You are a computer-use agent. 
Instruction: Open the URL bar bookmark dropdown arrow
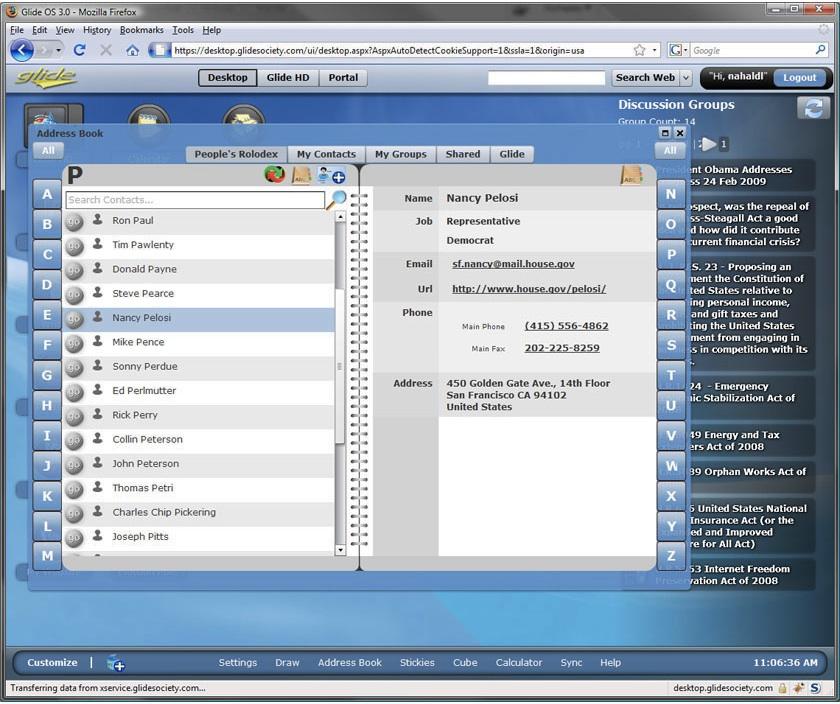(x=654, y=50)
